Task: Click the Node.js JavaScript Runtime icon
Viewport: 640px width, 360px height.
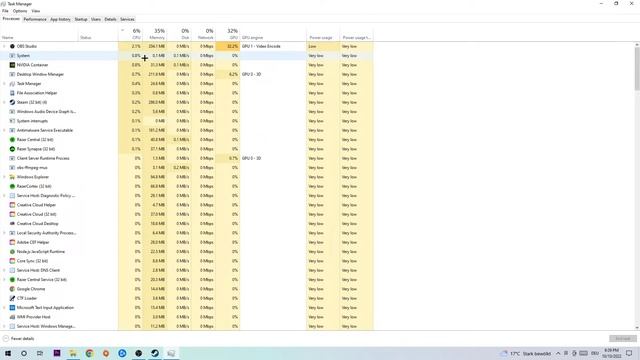Action: 12,252
